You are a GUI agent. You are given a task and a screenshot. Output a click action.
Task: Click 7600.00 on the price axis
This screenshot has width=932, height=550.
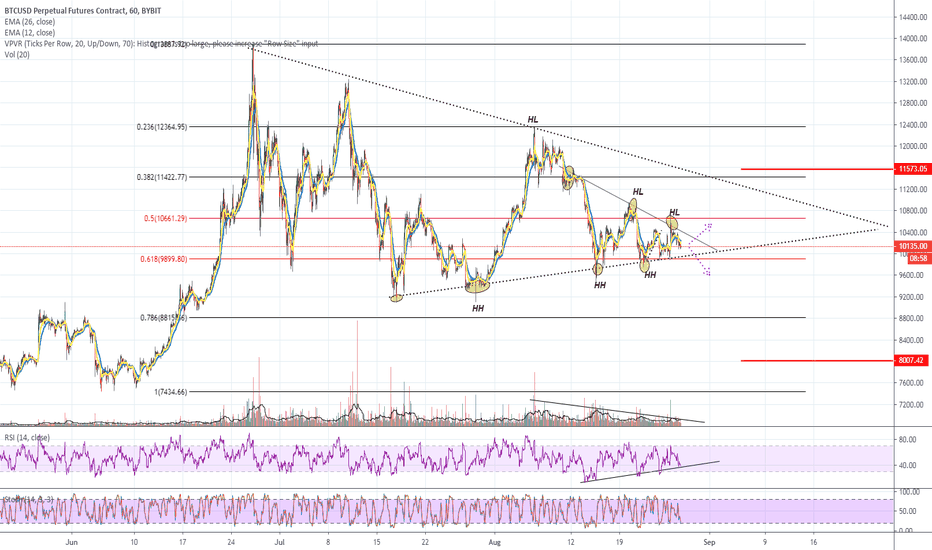click(x=912, y=383)
